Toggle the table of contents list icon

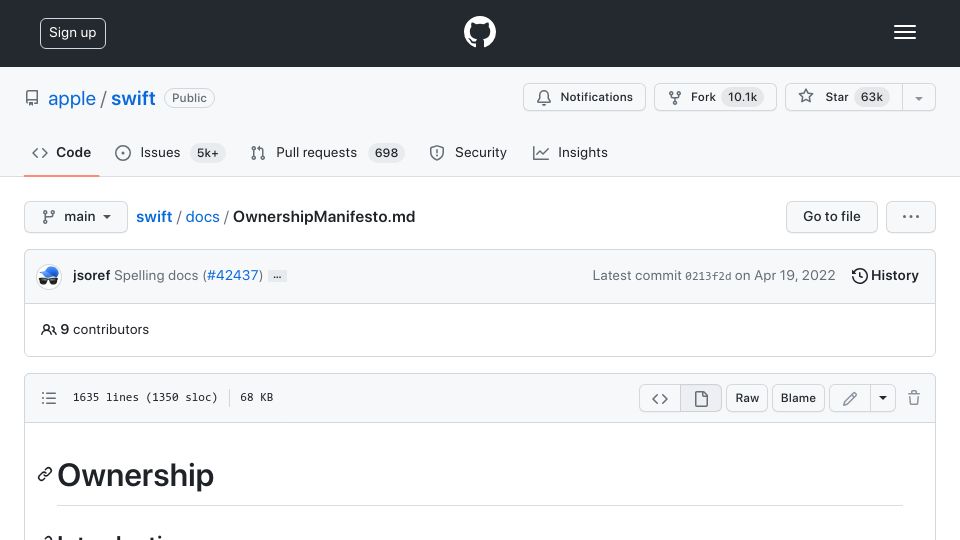click(x=49, y=398)
